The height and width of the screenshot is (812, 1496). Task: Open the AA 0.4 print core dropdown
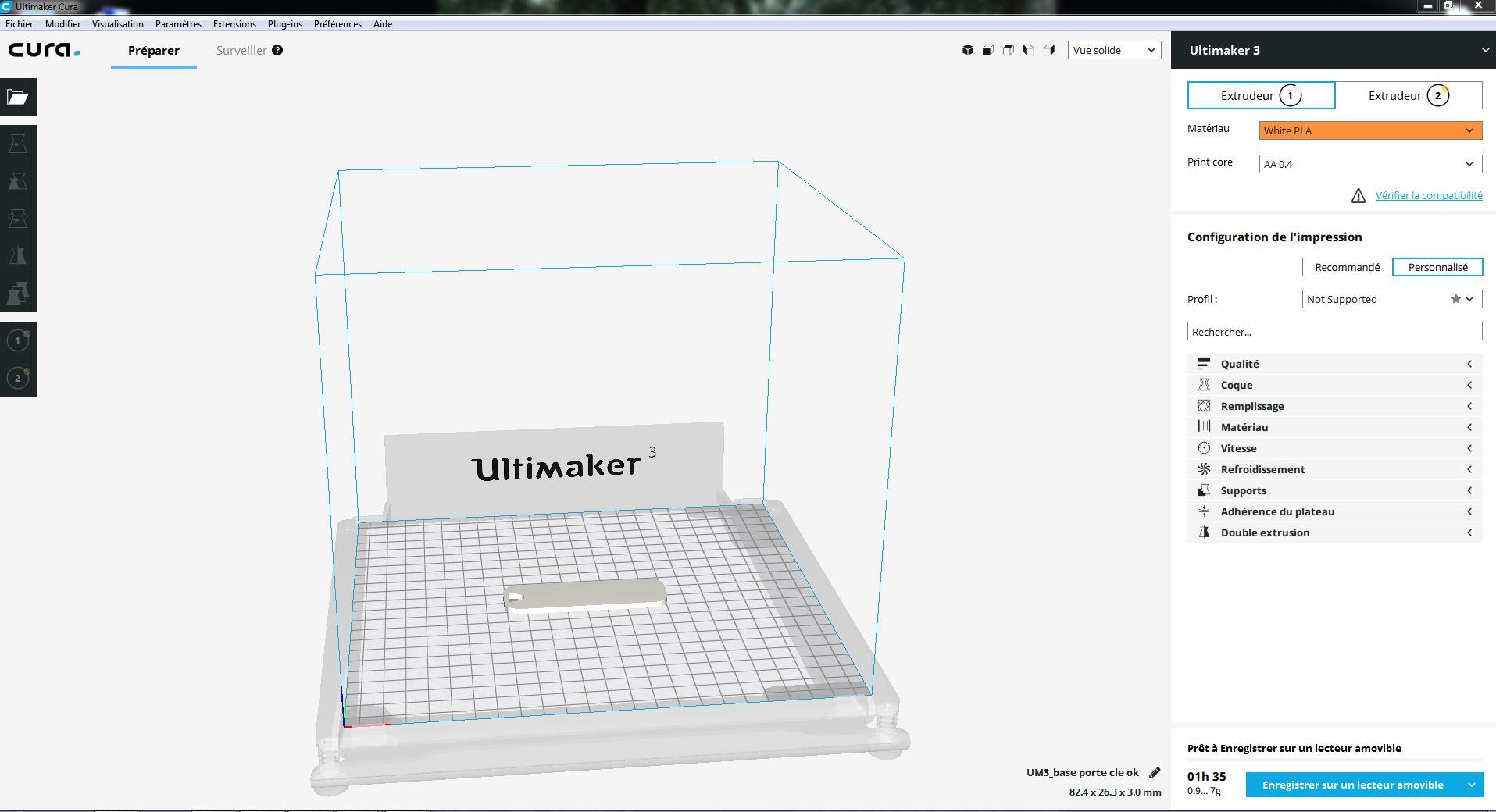pyautogui.click(x=1370, y=164)
